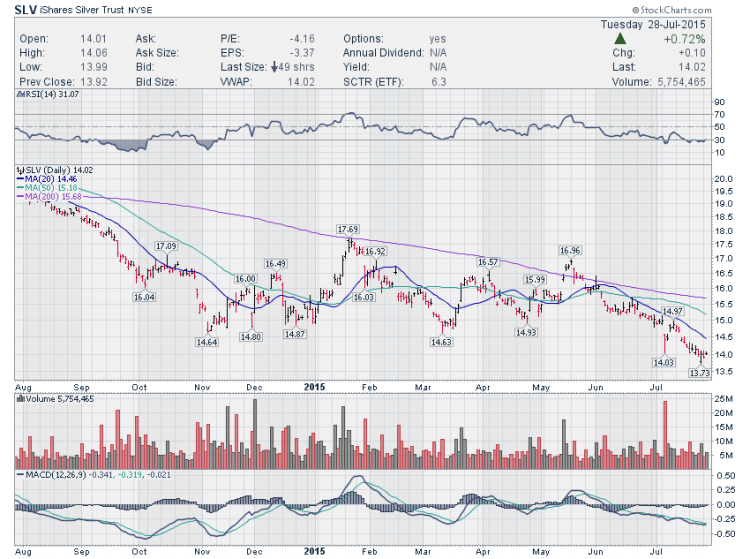
Task: Click the MA(200) 15.68 legend text
Action: click(53, 197)
